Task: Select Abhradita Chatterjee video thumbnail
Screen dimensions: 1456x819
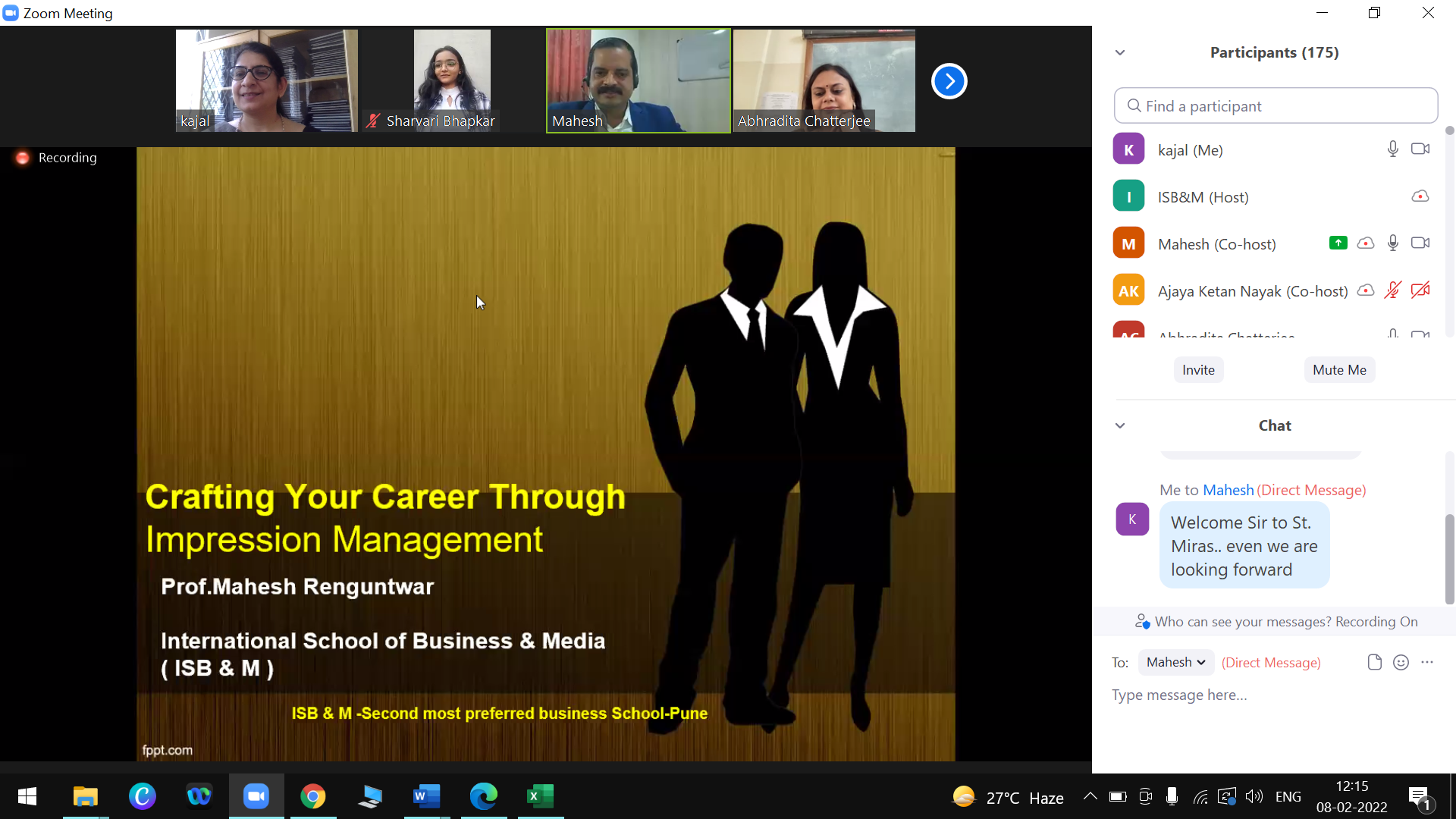Action: click(824, 81)
